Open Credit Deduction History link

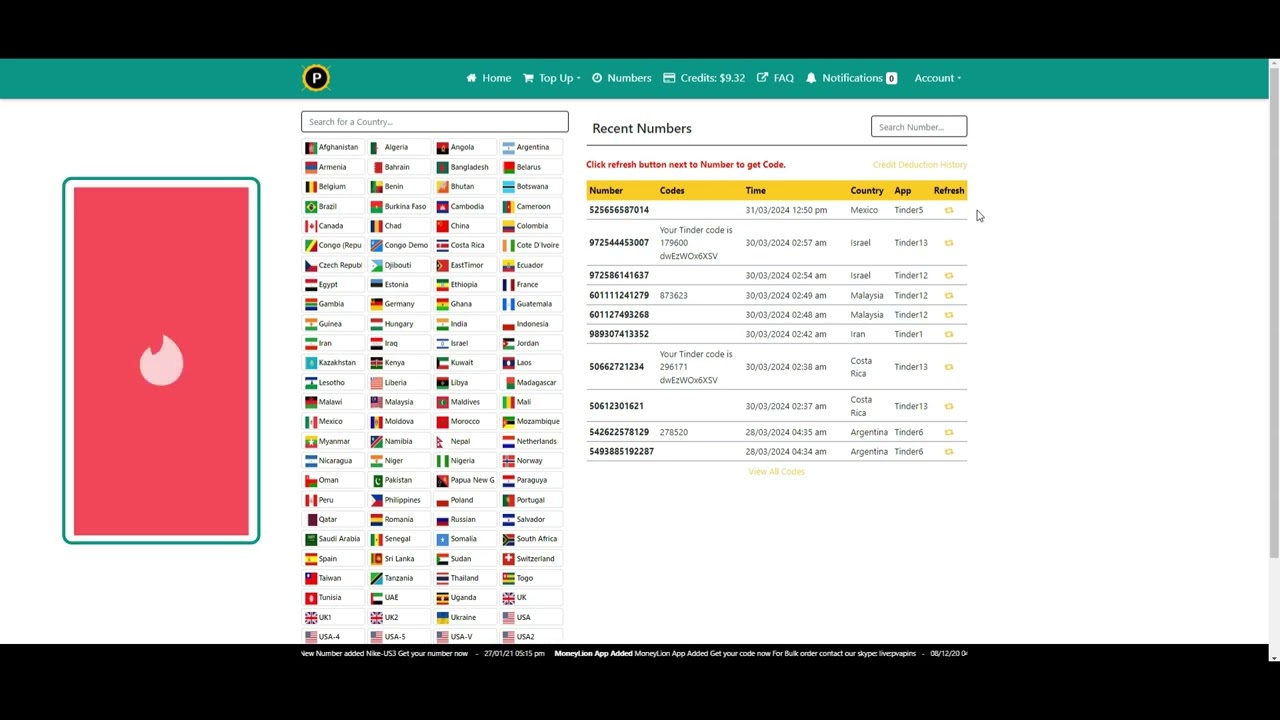[x=919, y=165]
